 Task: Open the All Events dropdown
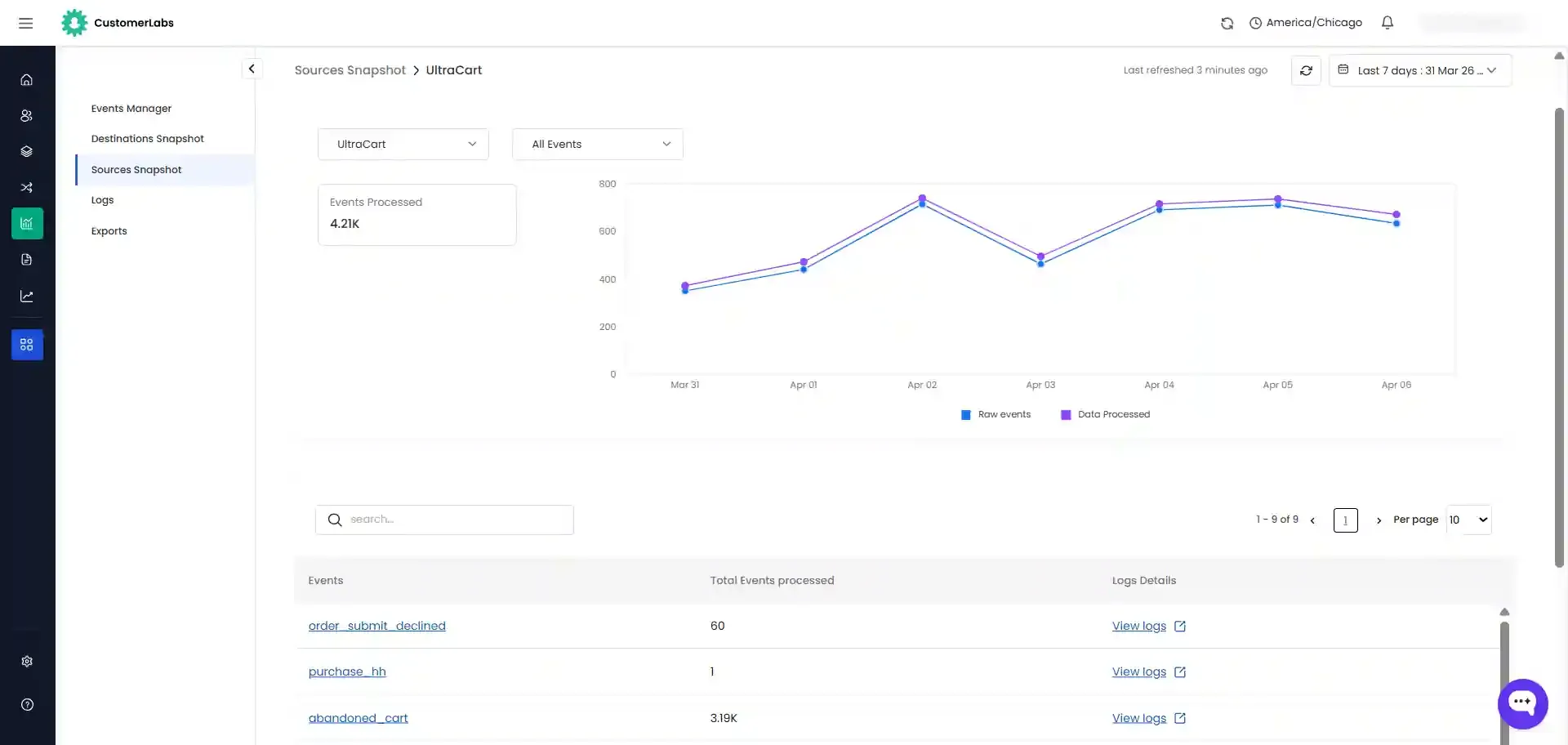(598, 145)
